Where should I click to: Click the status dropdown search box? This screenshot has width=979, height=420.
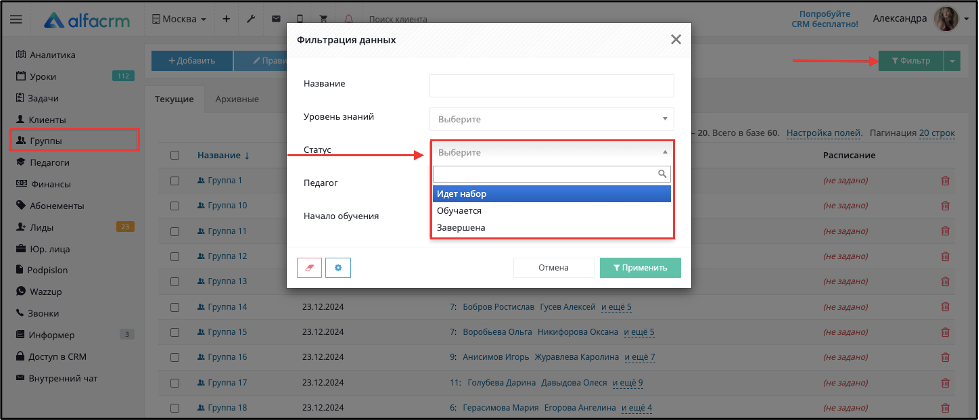point(552,174)
